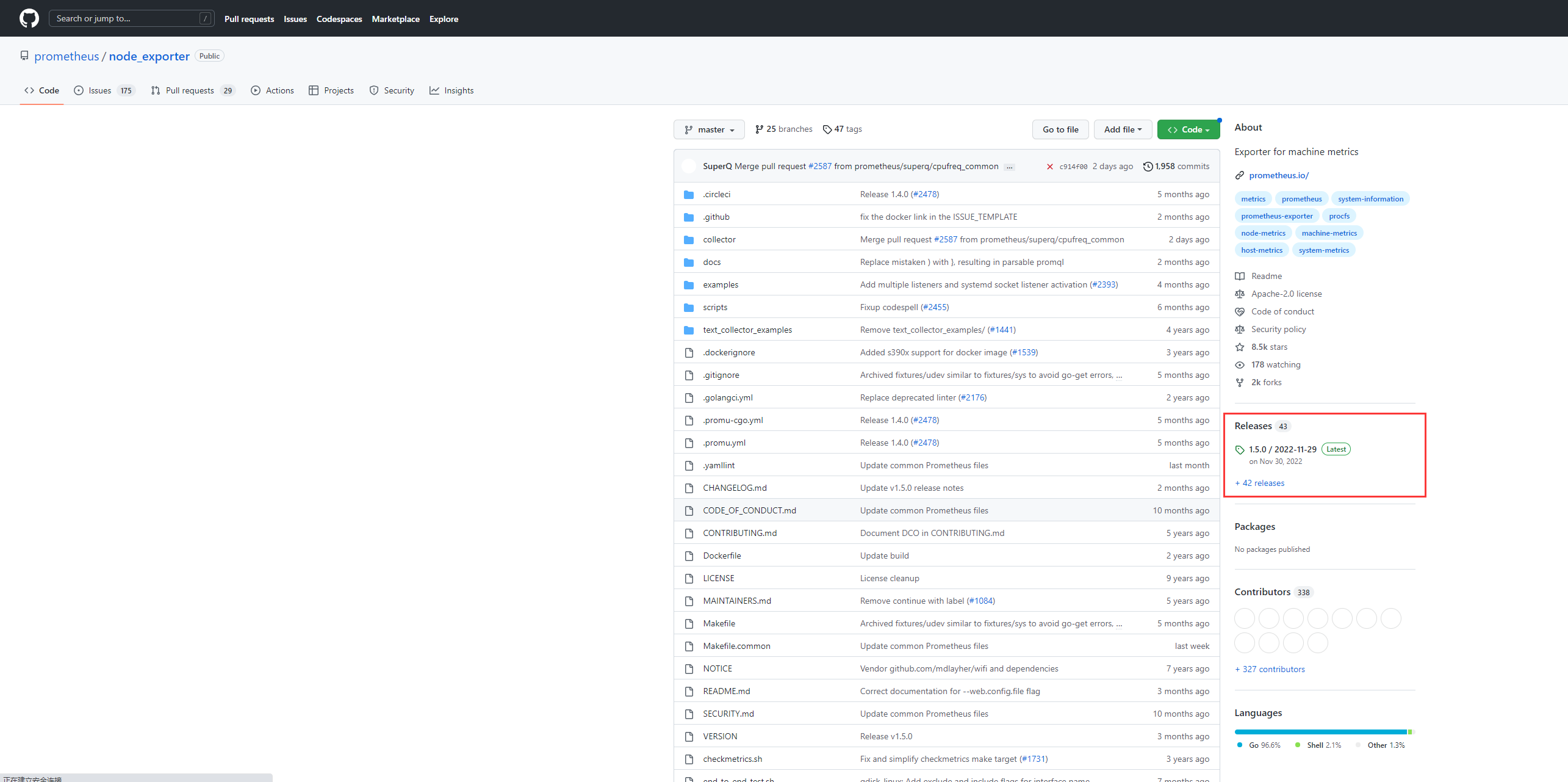Open the prometheus.io link
1568x782 pixels.
[1279, 175]
